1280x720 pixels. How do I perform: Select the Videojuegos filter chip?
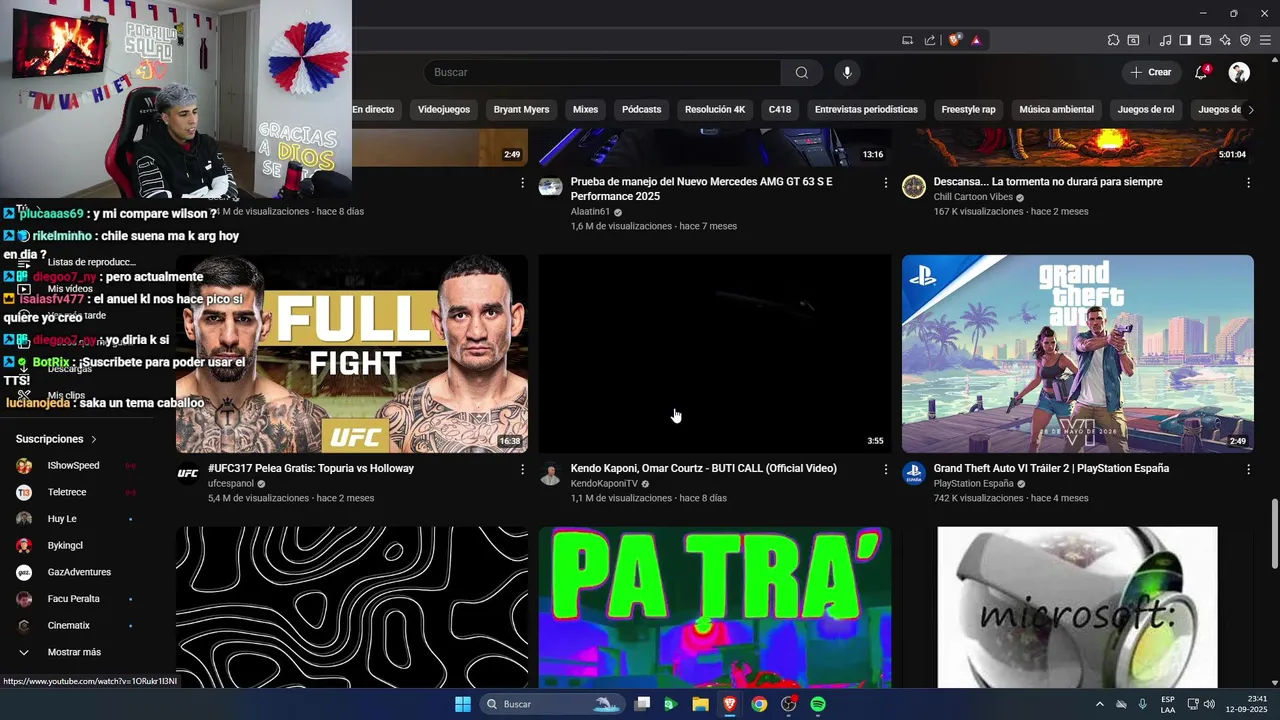444,109
